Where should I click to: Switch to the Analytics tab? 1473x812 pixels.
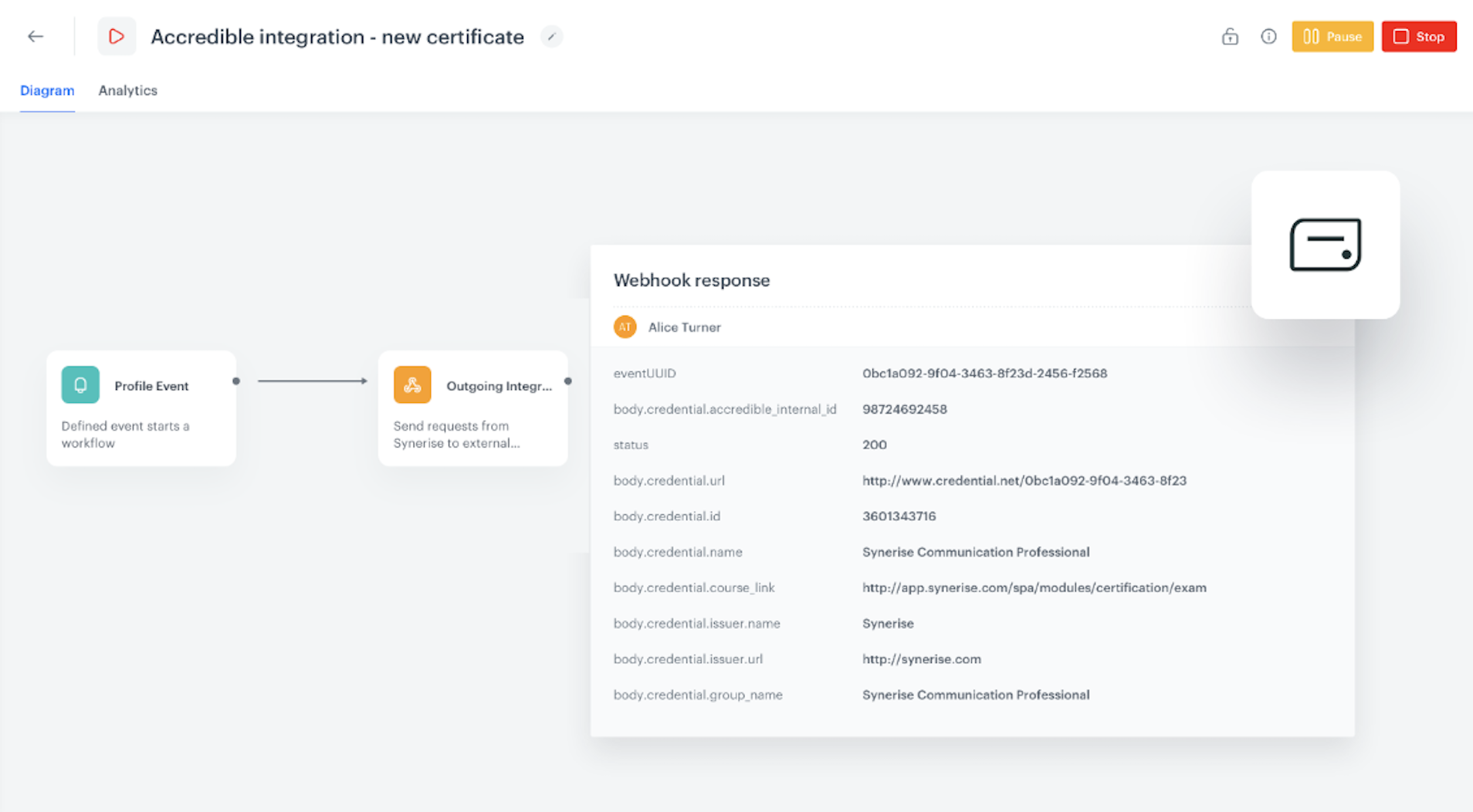pyautogui.click(x=127, y=90)
